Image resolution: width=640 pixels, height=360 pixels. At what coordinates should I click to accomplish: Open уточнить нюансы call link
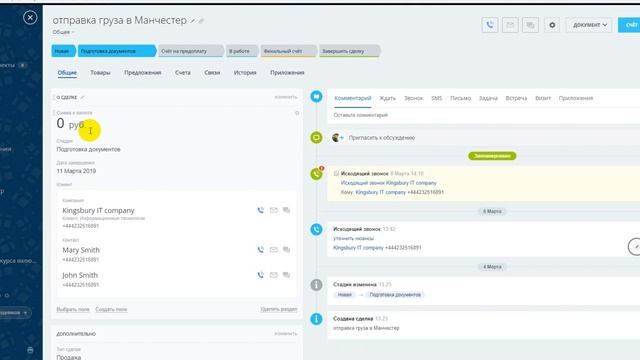(353, 238)
